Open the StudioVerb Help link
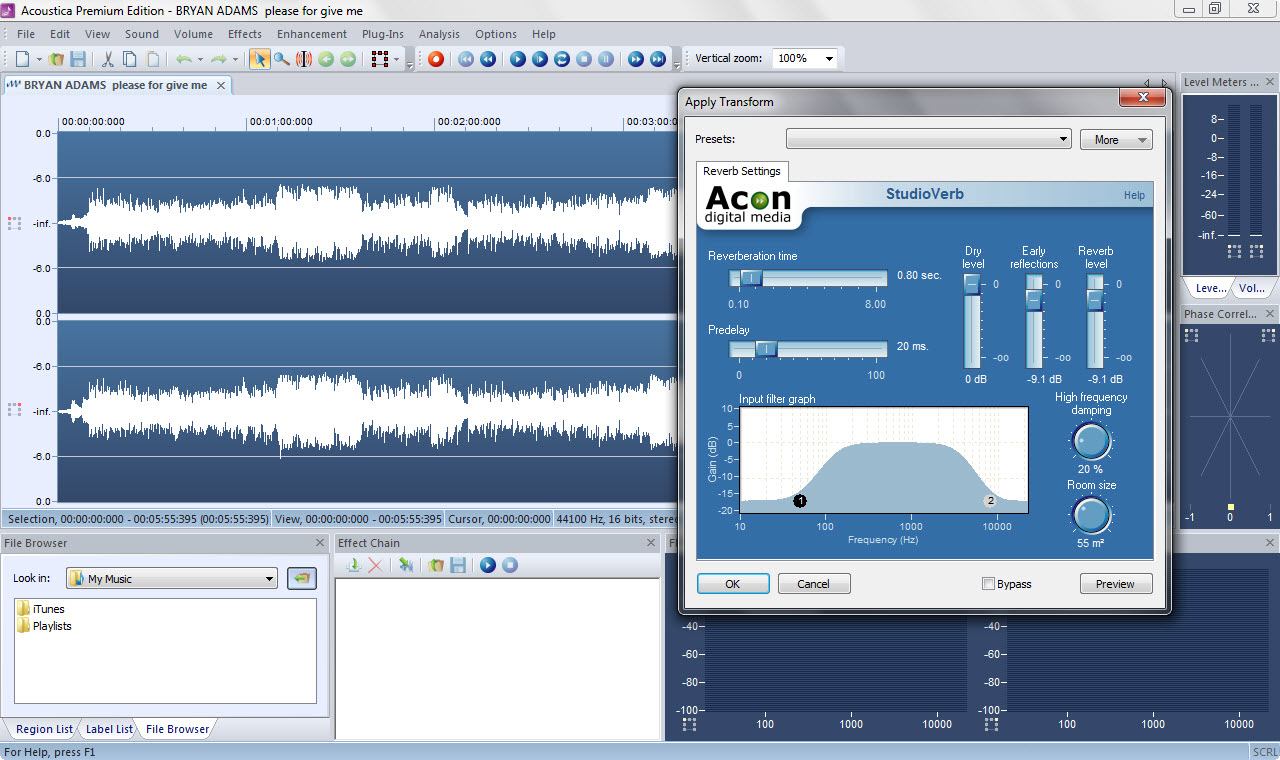The image size is (1280, 760). click(1134, 195)
